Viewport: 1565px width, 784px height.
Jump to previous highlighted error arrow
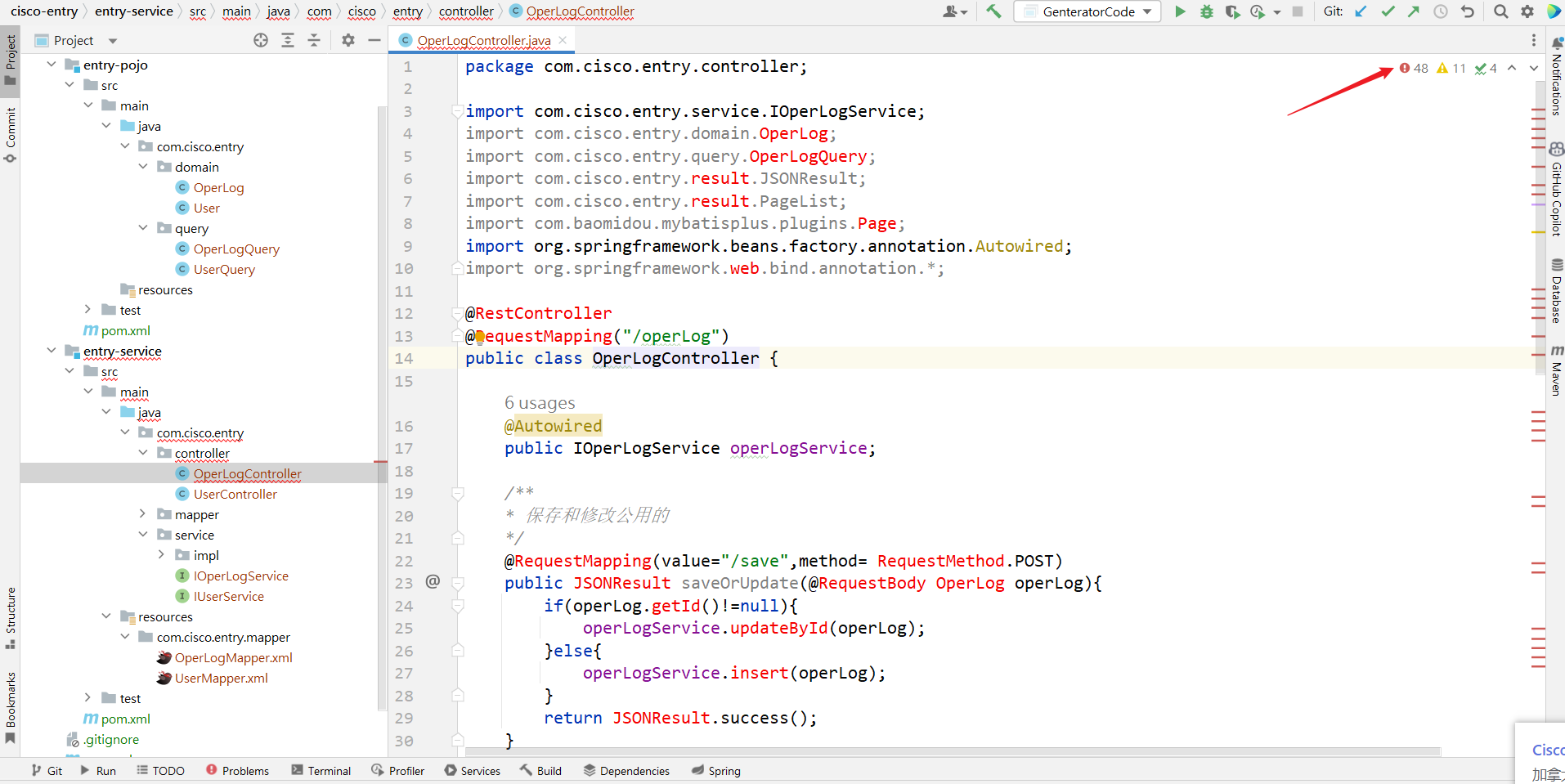[1512, 68]
